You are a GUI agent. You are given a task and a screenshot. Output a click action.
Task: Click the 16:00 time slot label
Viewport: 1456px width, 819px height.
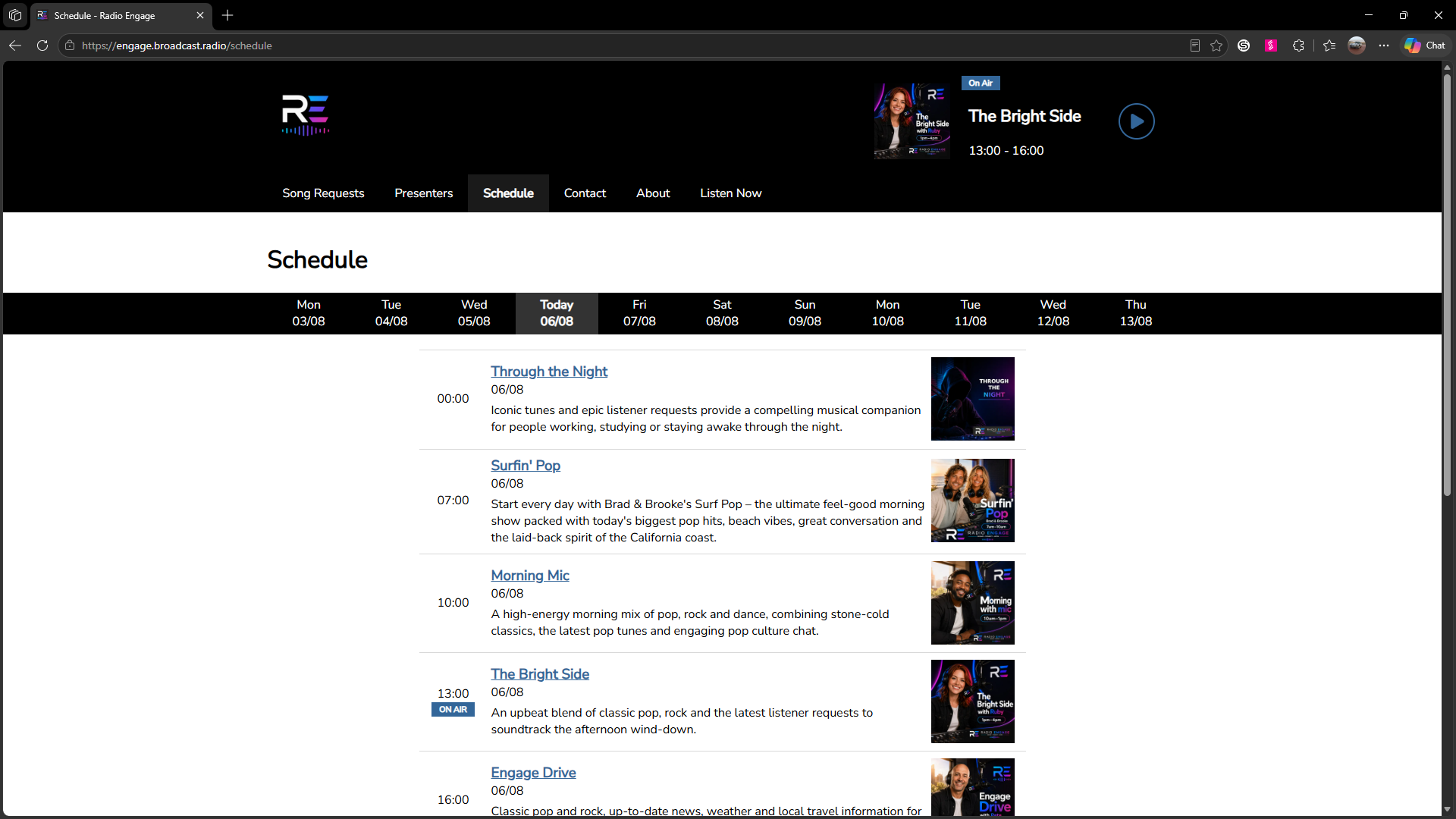(x=453, y=800)
